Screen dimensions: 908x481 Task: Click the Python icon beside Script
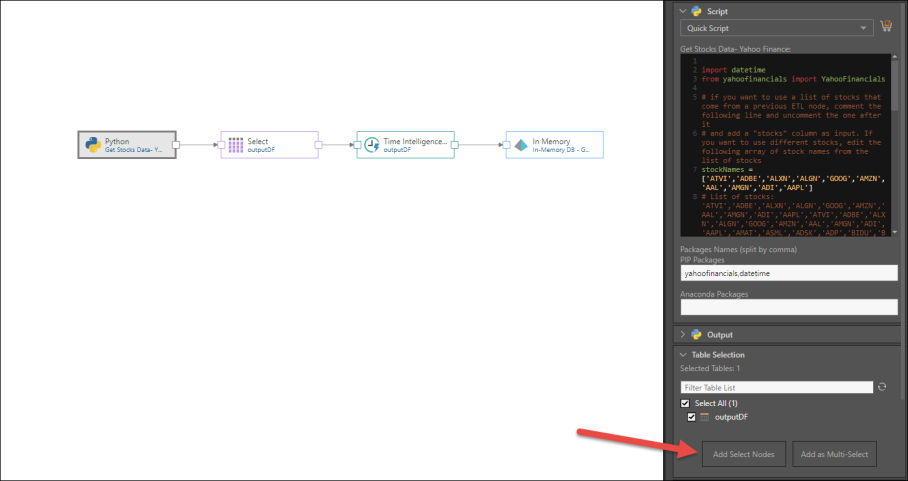click(697, 11)
